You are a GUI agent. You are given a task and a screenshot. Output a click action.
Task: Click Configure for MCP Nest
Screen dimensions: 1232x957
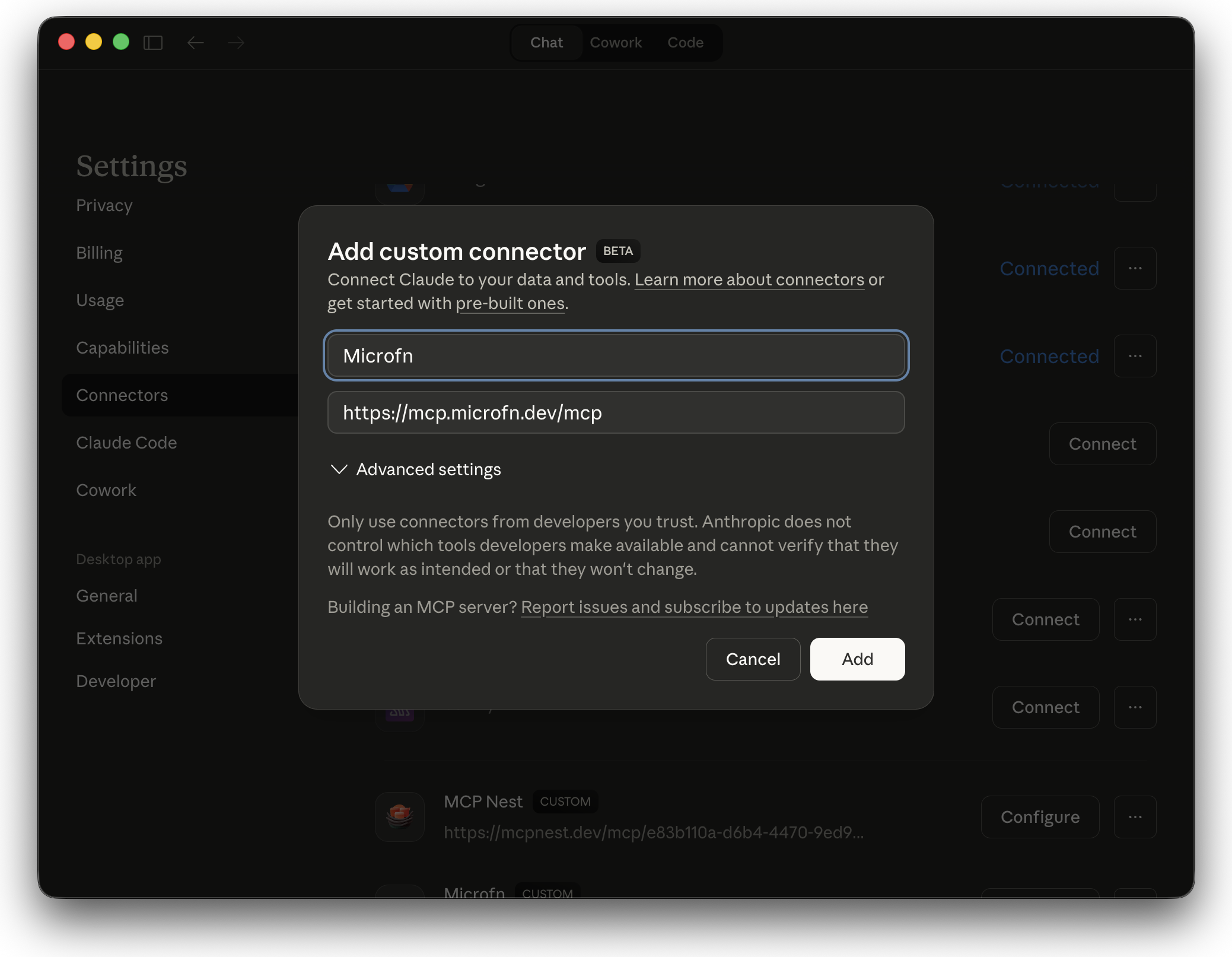[1040, 817]
